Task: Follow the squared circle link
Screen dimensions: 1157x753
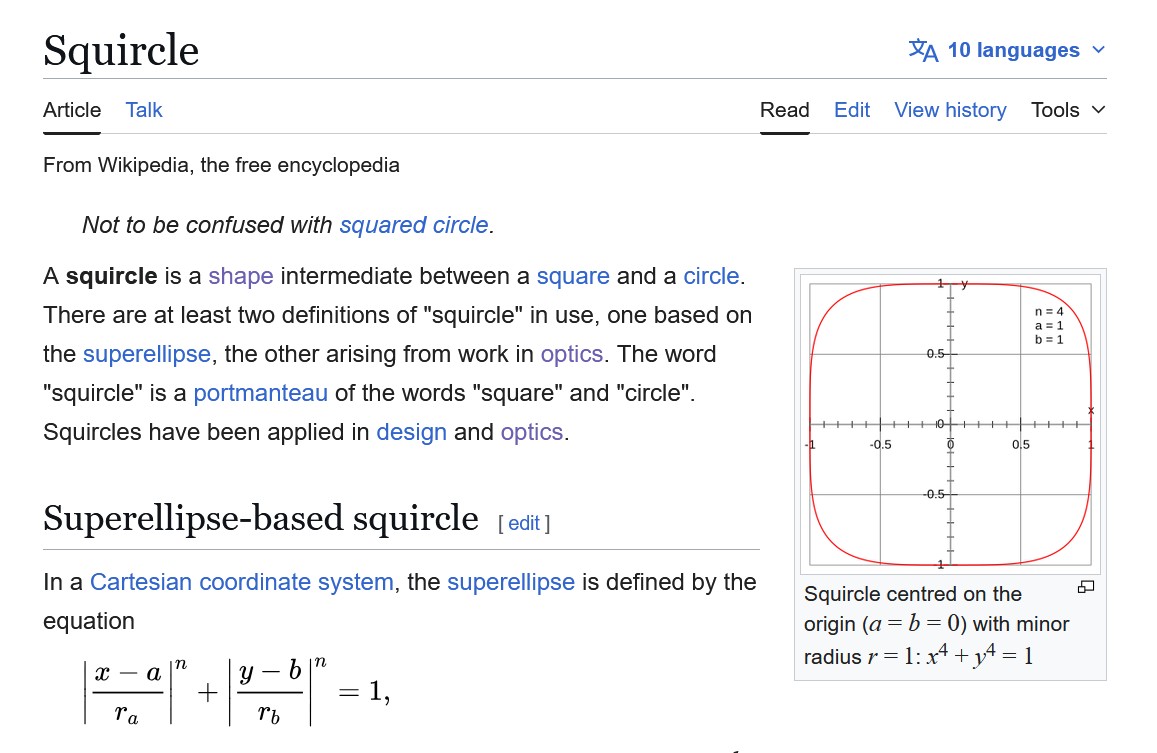Action: tap(414, 224)
